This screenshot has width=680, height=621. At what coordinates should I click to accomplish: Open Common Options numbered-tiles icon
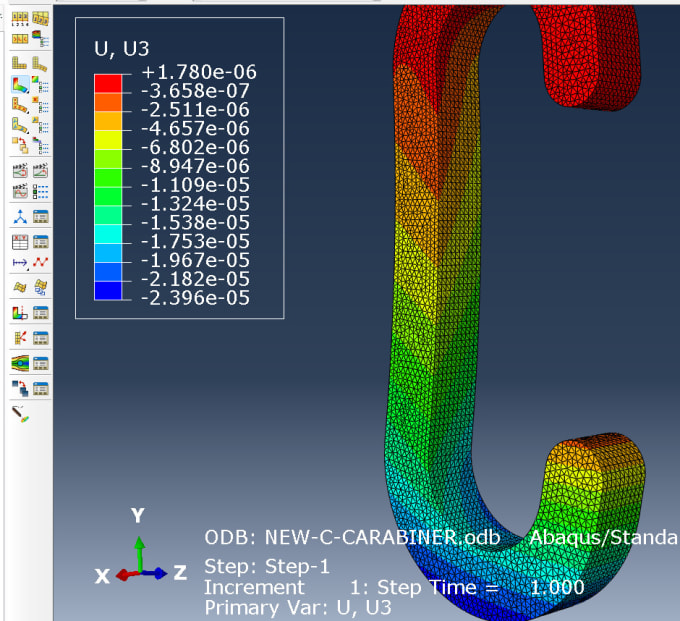pyautogui.click(x=20, y=19)
